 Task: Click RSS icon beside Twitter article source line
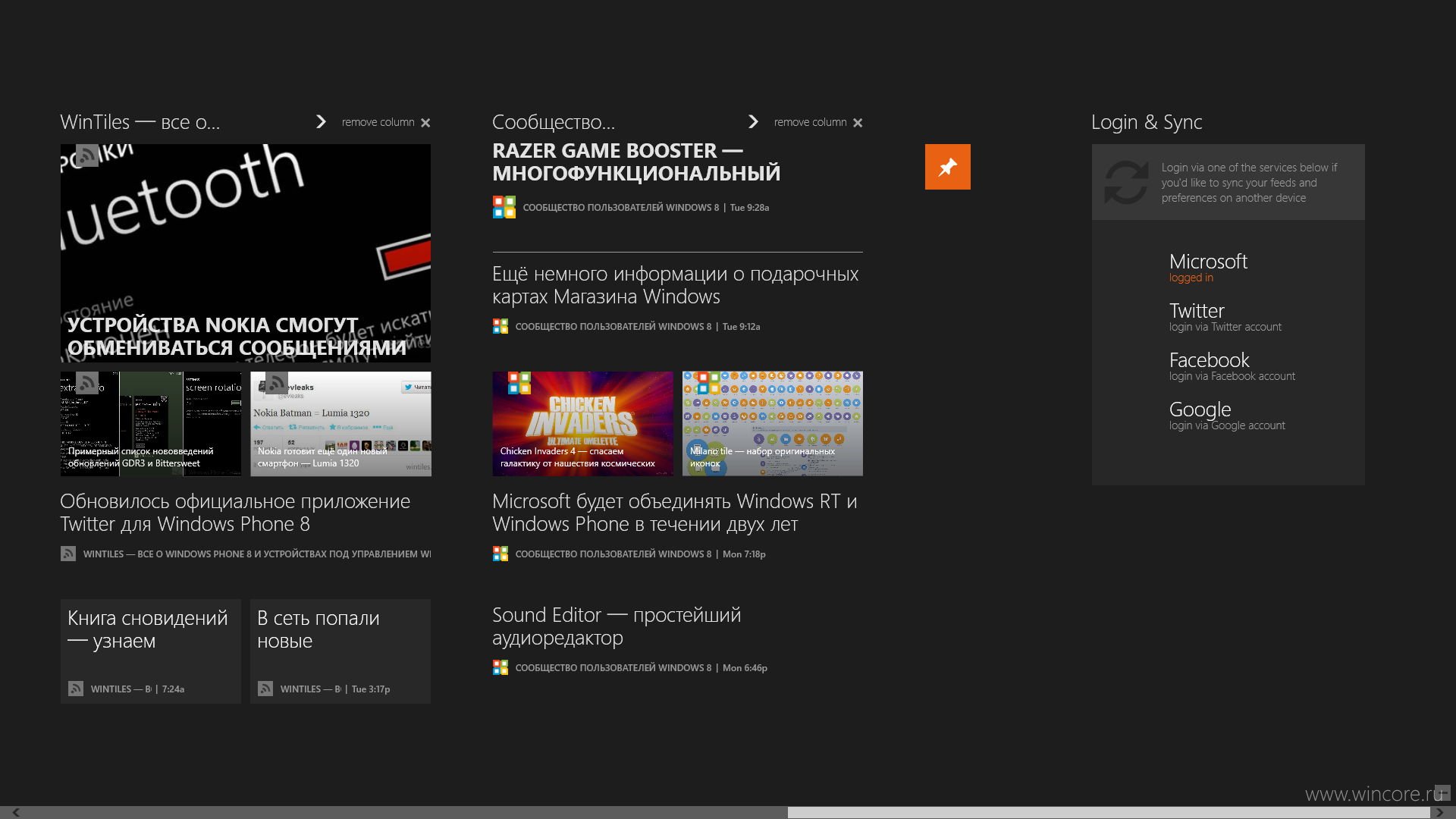coord(68,554)
